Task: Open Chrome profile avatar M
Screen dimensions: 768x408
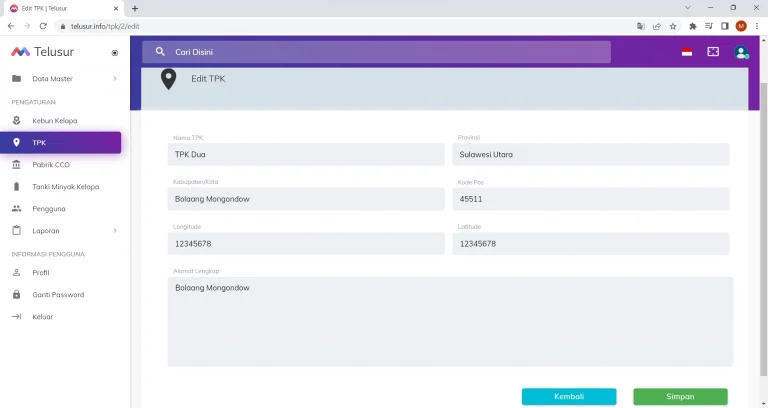Action: (741, 26)
